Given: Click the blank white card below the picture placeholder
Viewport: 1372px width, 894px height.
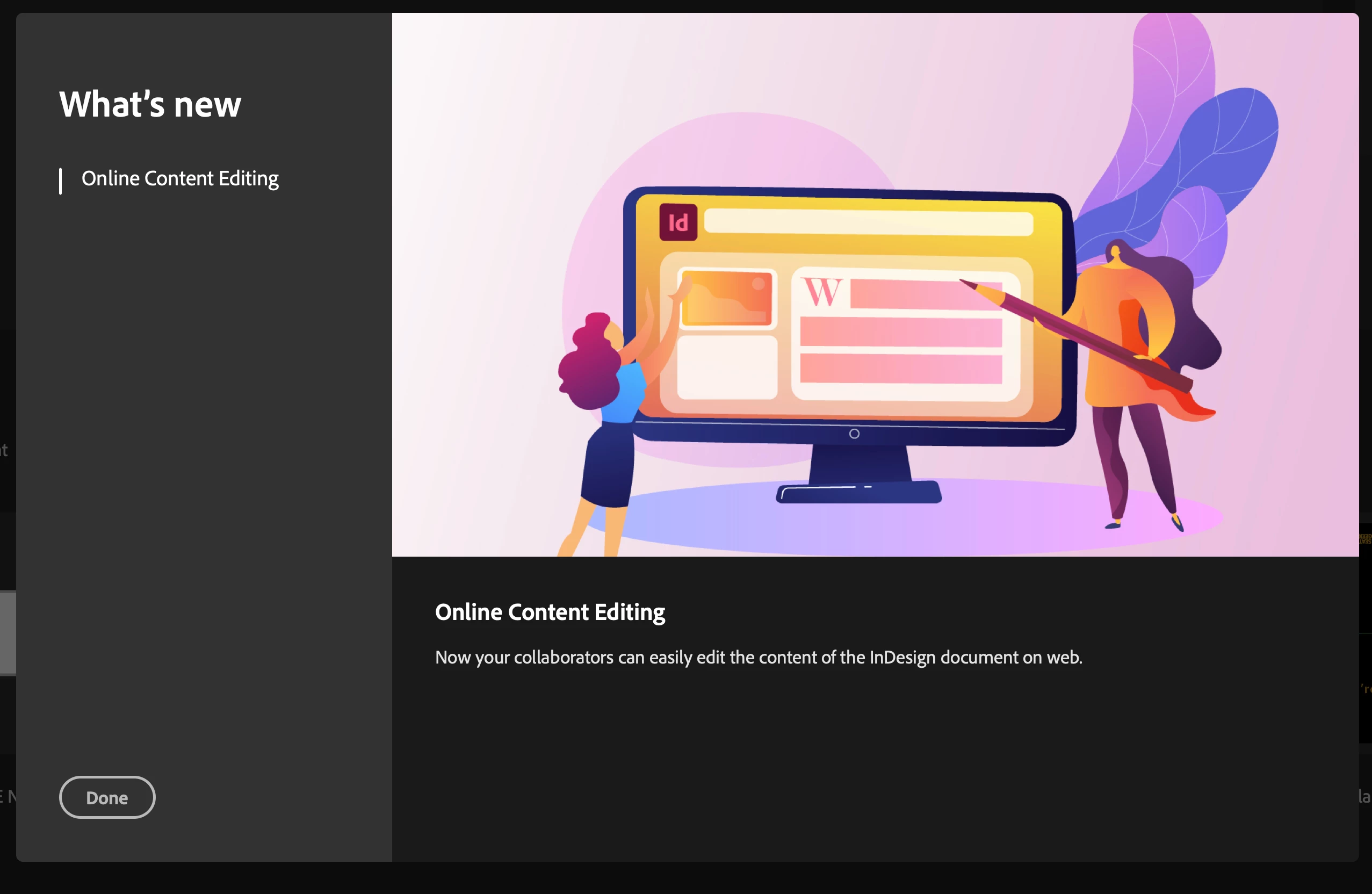Looking at the screenshot, I should click(727, 367).
